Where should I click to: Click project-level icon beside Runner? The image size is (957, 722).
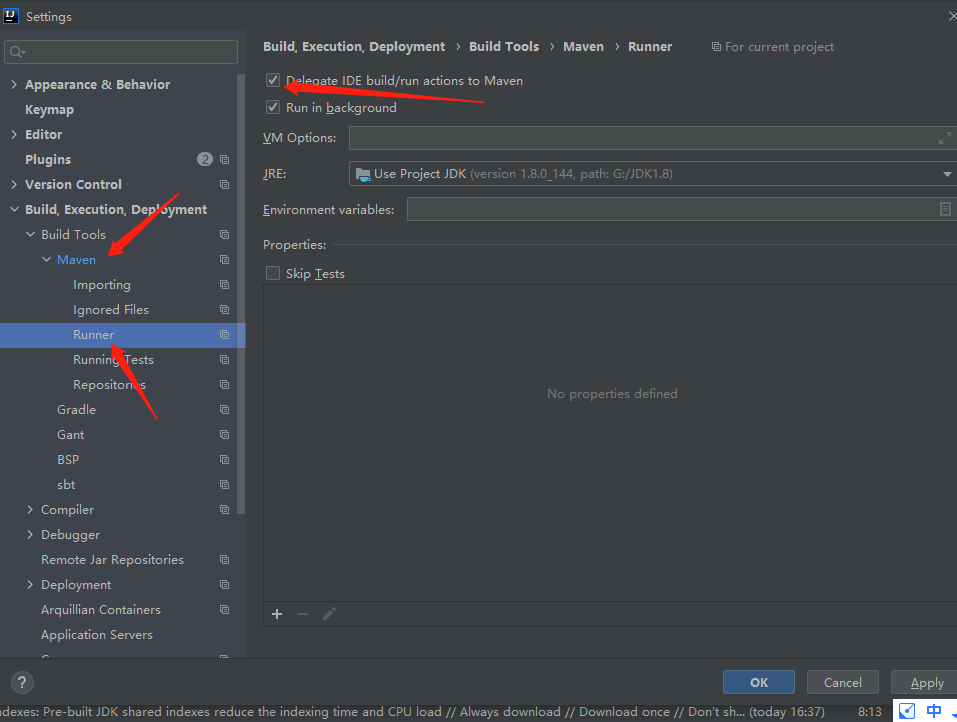coord(225,334)
